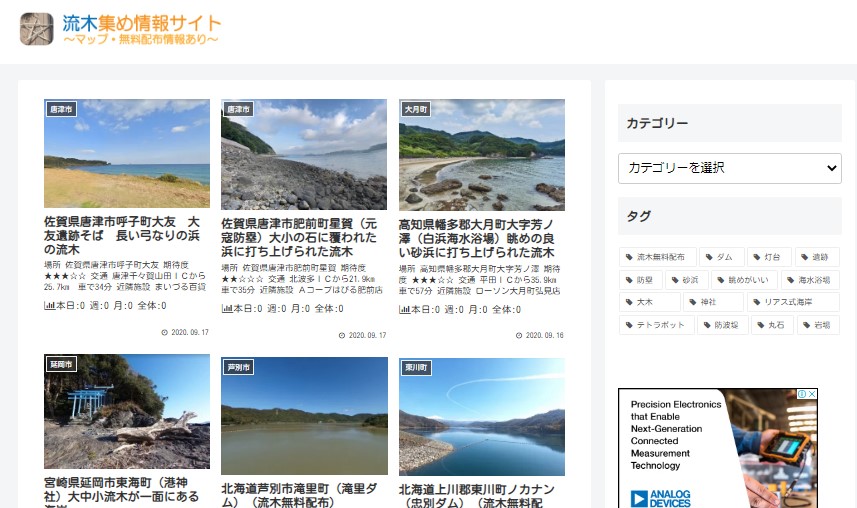This screenshot has width=857, height=508.
Task: Open the 肥前町星賀 rocky shore thumbnail
Action: click(x=304, y=154)
